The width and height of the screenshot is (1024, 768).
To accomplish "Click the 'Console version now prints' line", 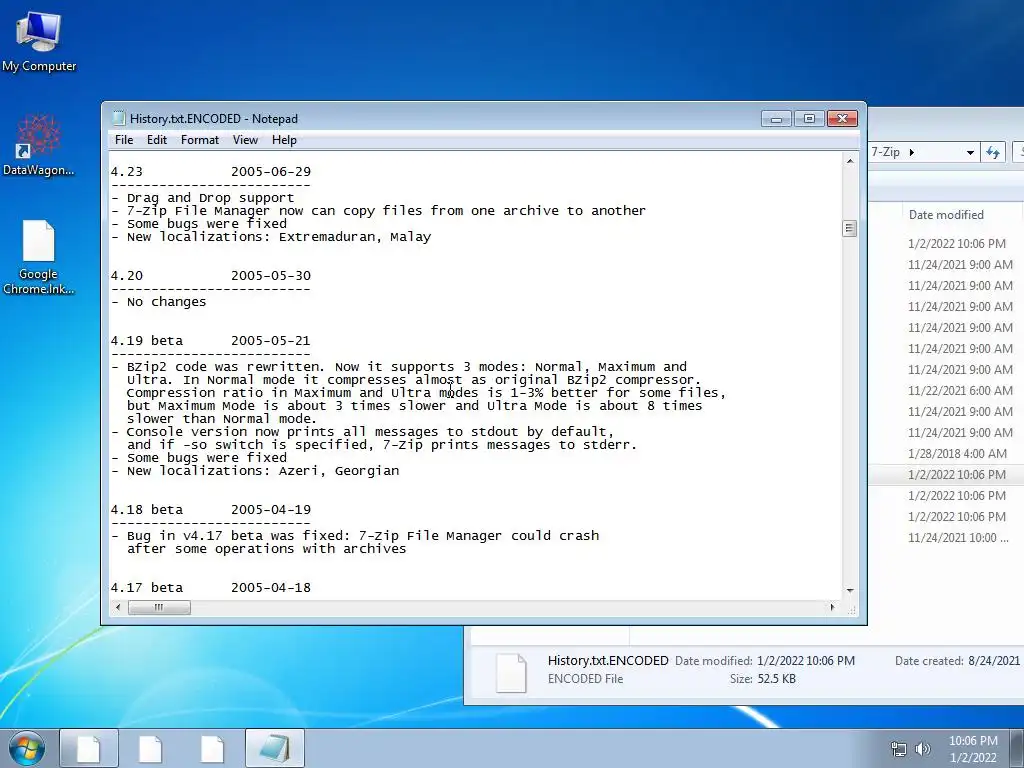I will [x=362, y=432].
